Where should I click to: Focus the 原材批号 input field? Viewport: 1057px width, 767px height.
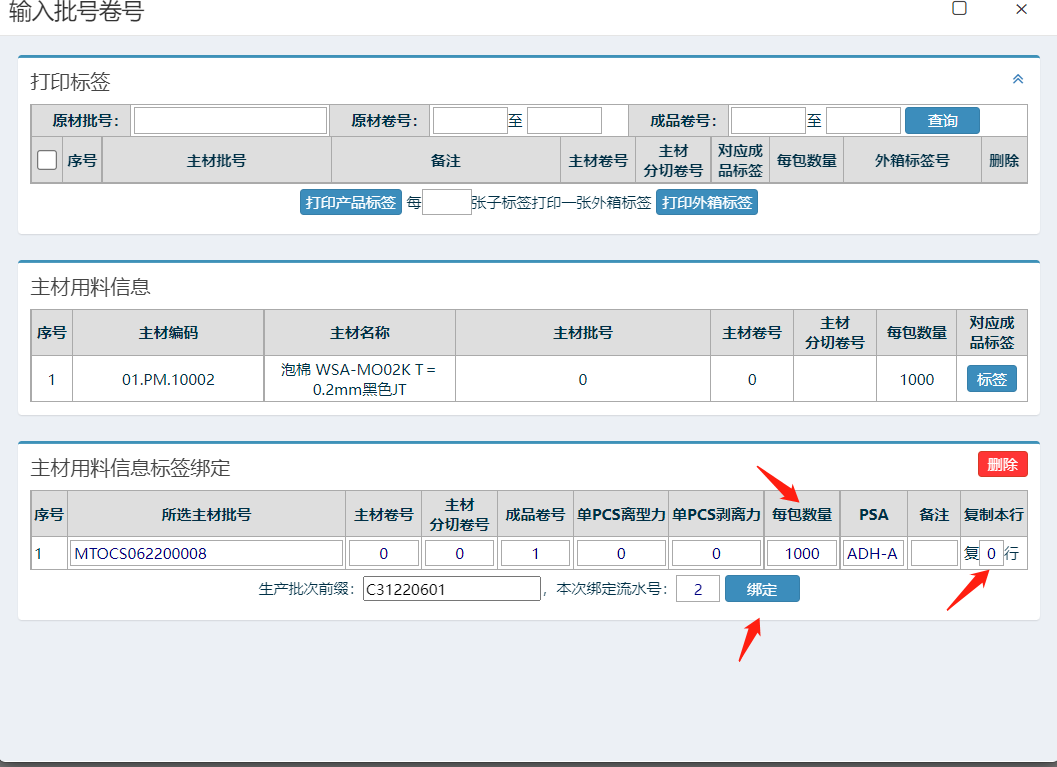[x=230, y=121]
